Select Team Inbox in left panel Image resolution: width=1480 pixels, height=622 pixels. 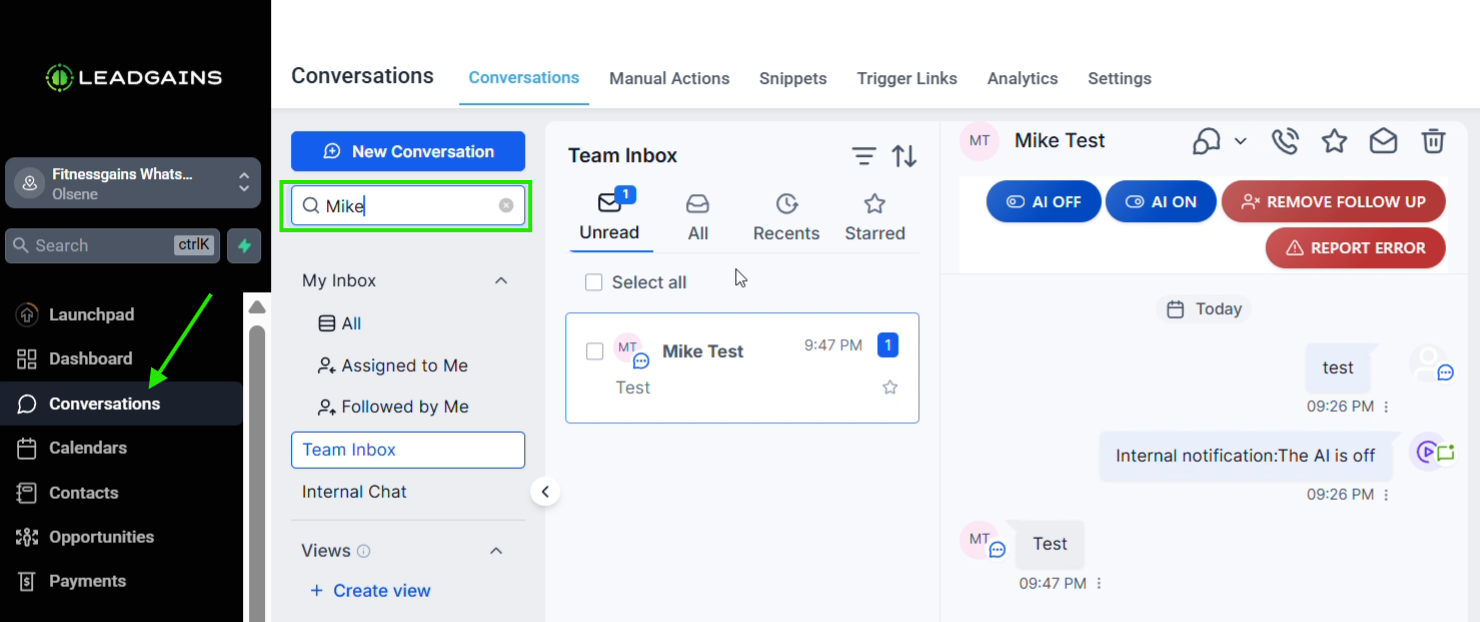coord(408,450)
